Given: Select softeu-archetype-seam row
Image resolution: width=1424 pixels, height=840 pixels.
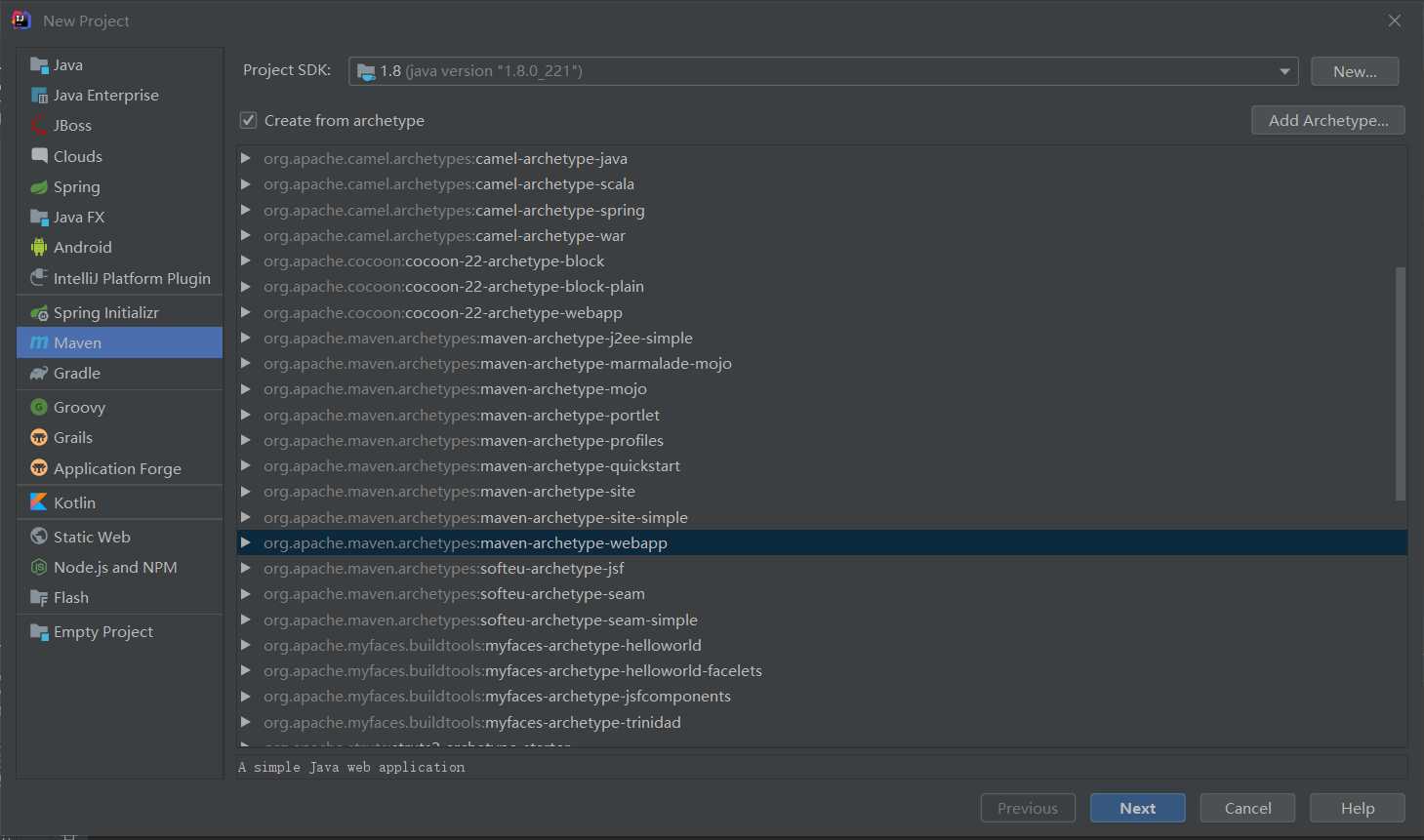Looking at the screenshot, I should (x=822, y=594).
